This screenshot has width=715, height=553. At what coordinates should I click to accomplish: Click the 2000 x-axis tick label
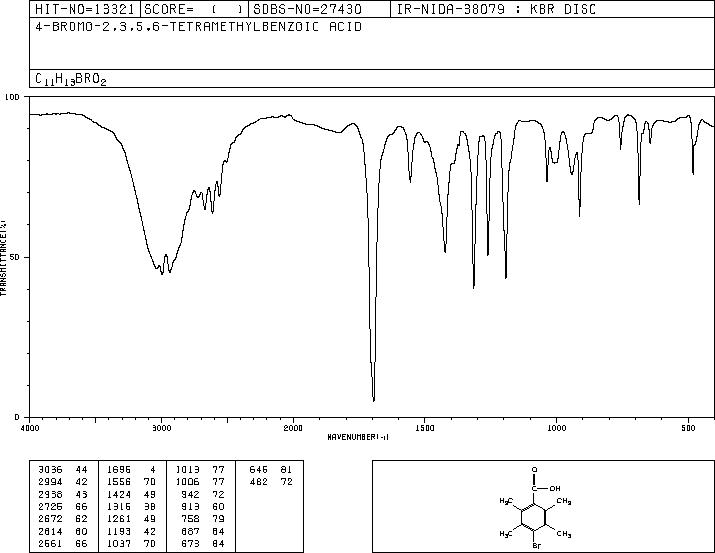293,428
